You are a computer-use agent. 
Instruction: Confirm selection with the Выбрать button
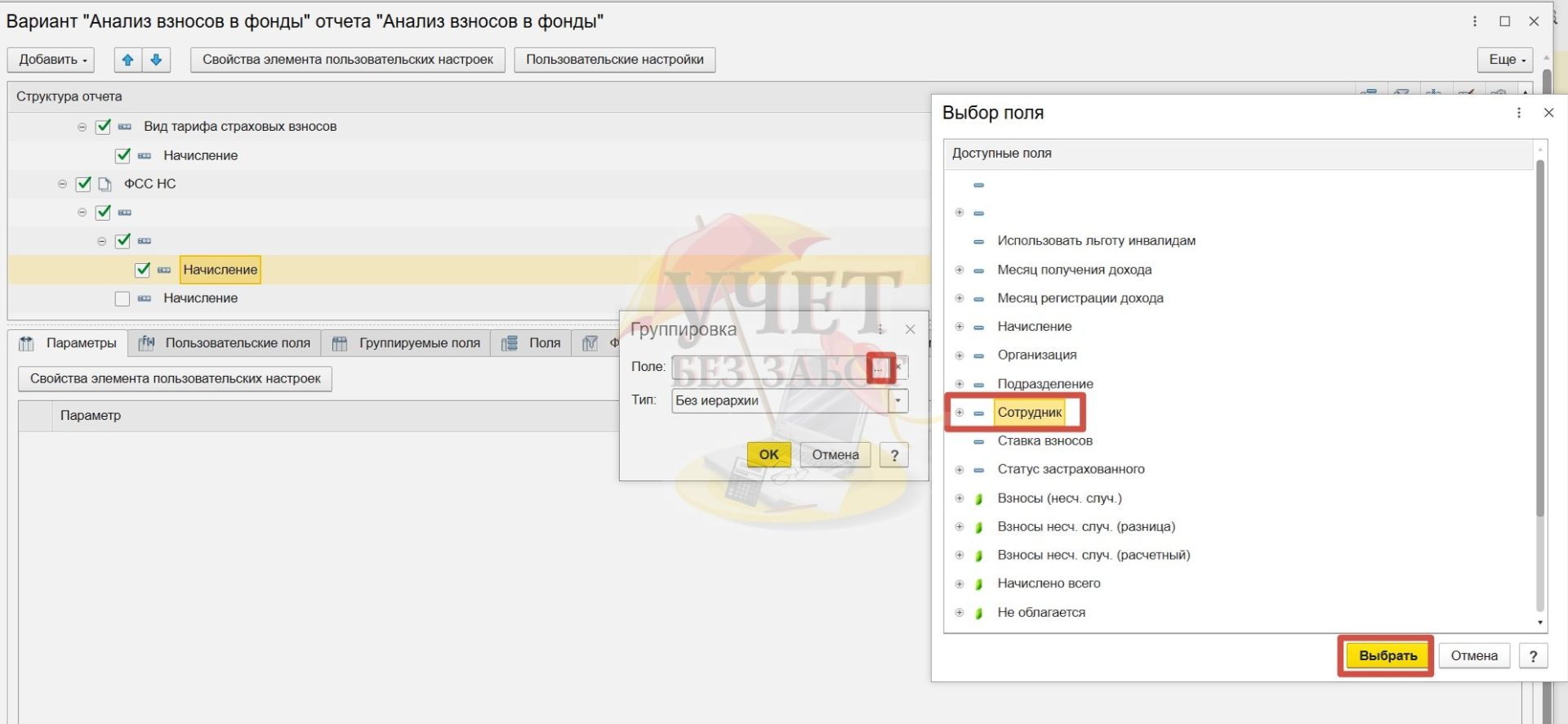1388,655
